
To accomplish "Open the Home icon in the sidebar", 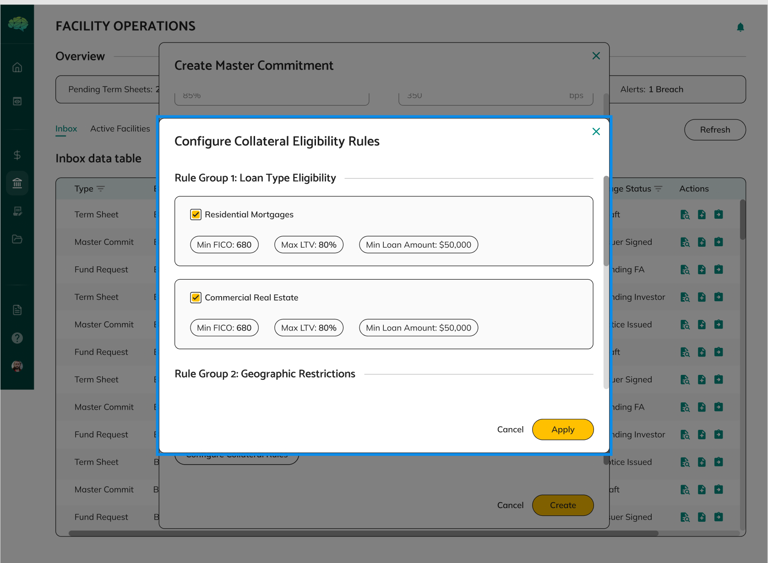I will tap(17, 68).
